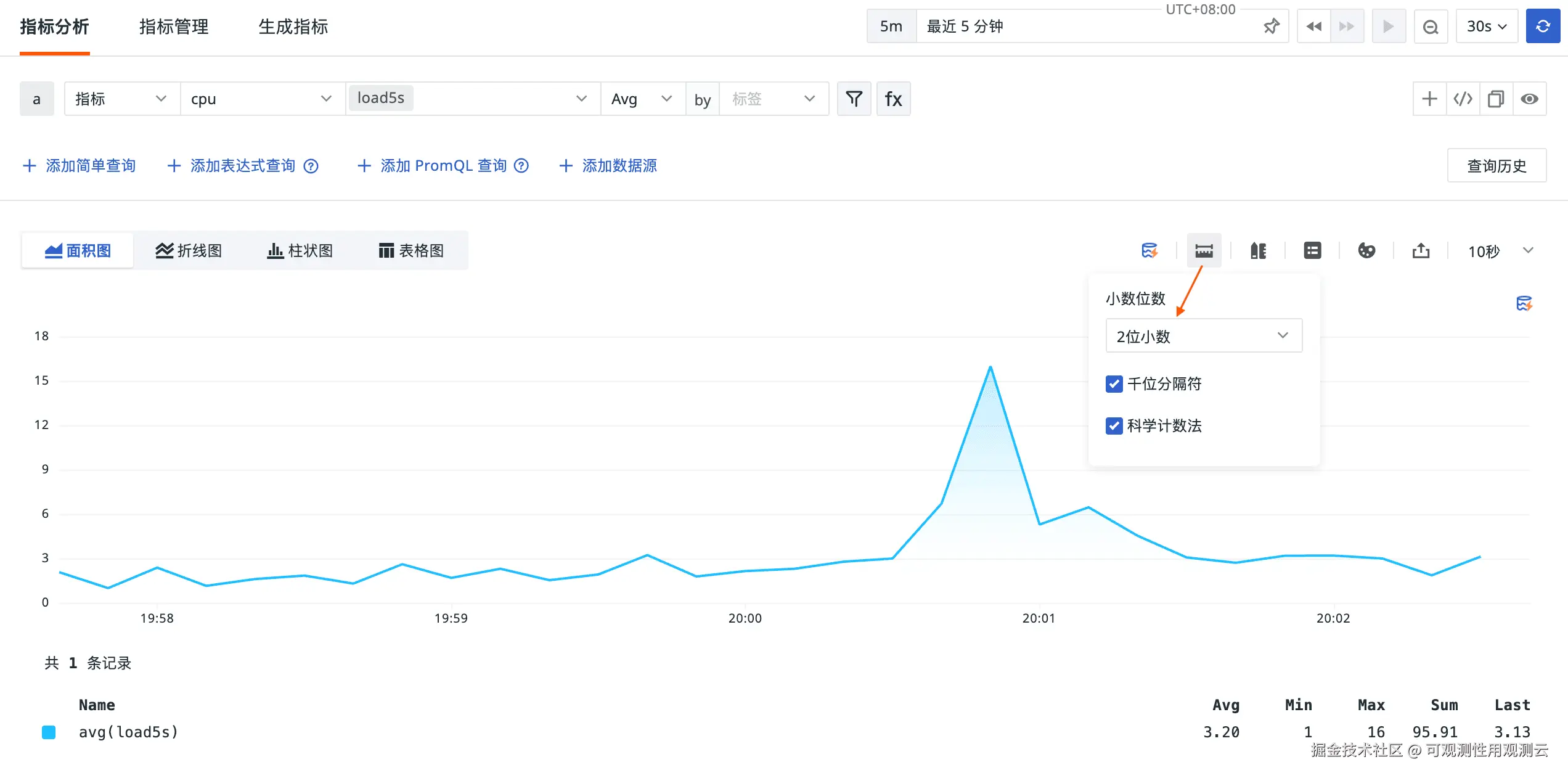Open the fx function icon
Image resolution: width=1568 pixels, height=778 pixels.
coord(893,99)
